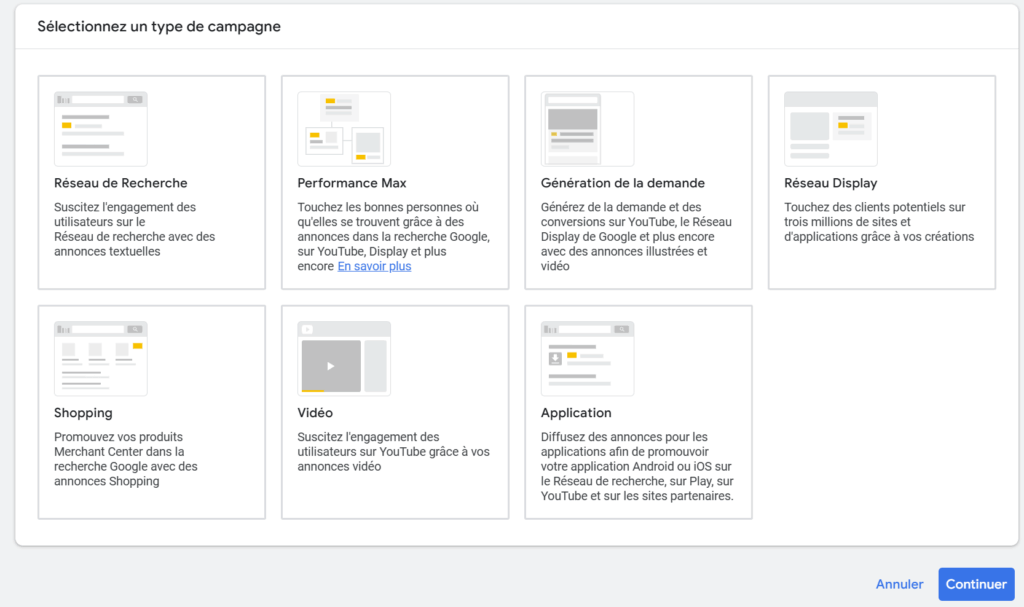Select the Réseau de Recherche campaign icon
1024x607 pixels.
101,129
